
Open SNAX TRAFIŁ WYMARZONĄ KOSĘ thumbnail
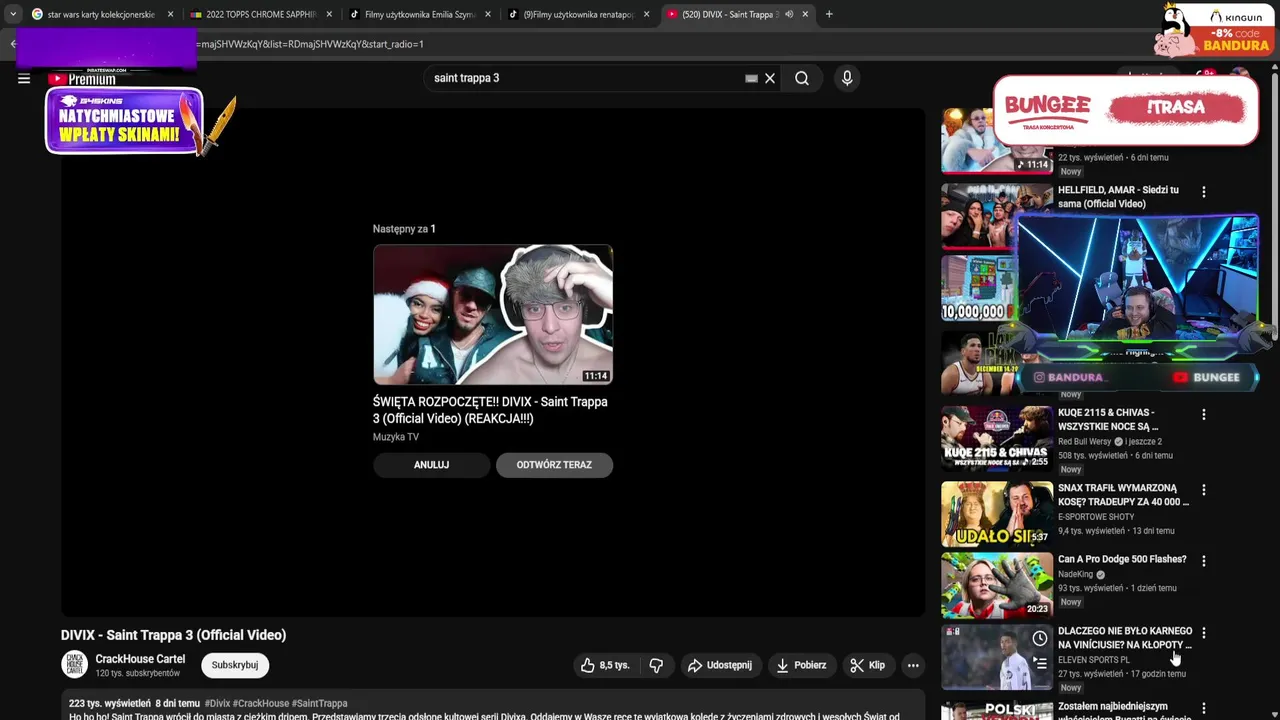pos(997,514)
